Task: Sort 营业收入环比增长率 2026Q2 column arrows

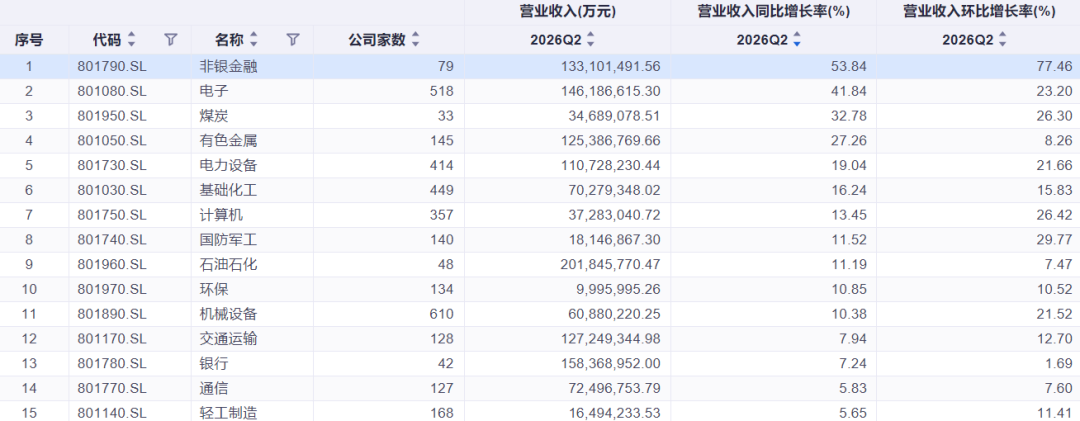Action: click(x=1002, y=40)
